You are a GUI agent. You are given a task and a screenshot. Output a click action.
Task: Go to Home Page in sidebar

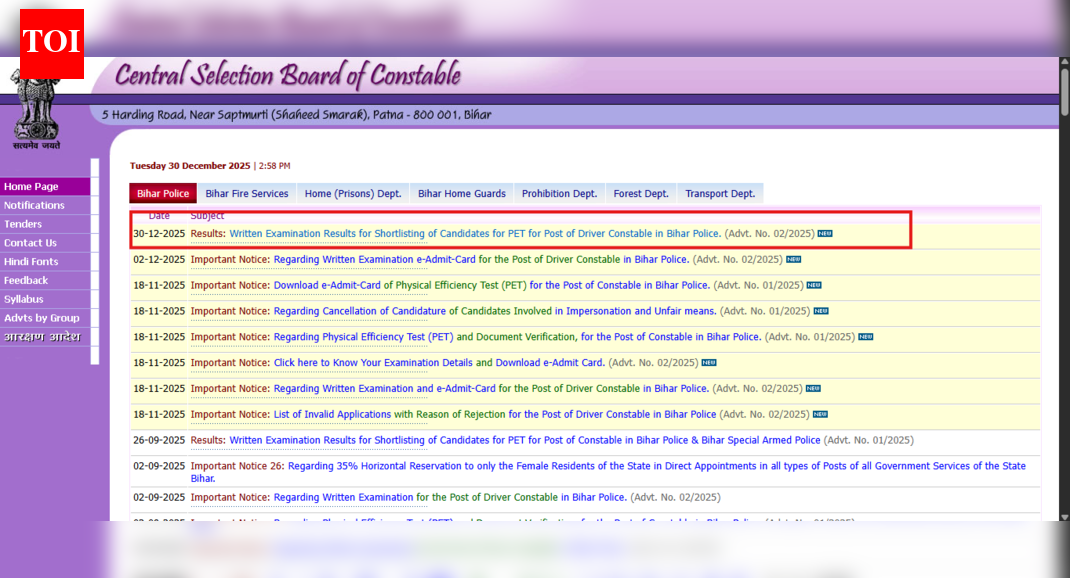click(31, 187)
